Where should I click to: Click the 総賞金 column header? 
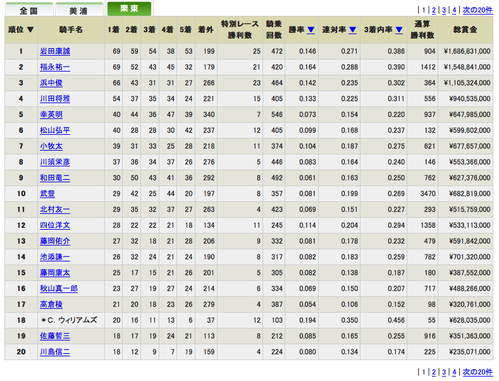465,30
